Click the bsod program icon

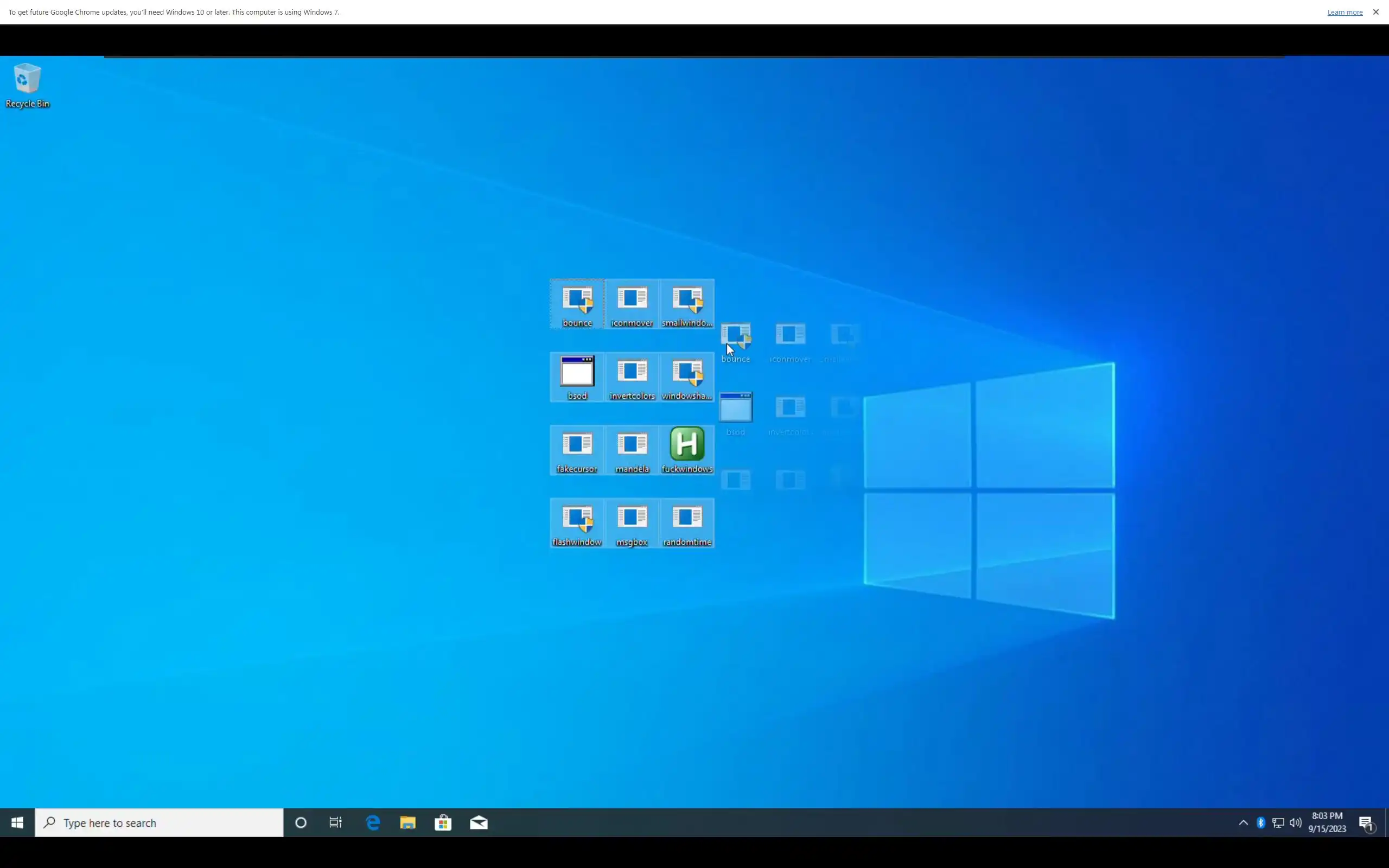pos(577,372)
